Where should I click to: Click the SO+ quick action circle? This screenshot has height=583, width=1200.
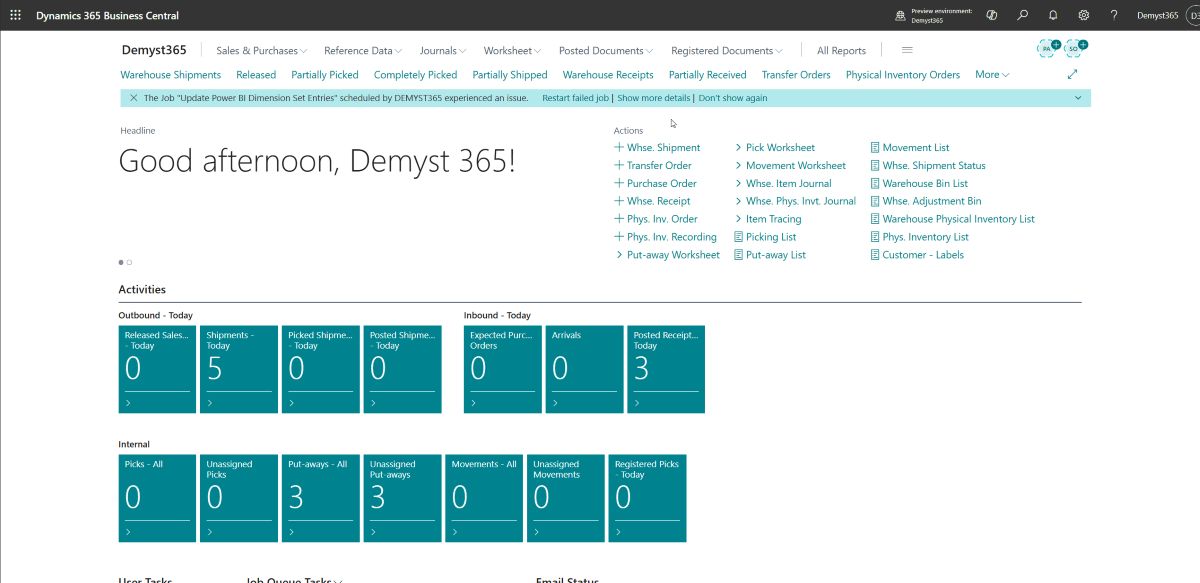(x=1072, y=47)
